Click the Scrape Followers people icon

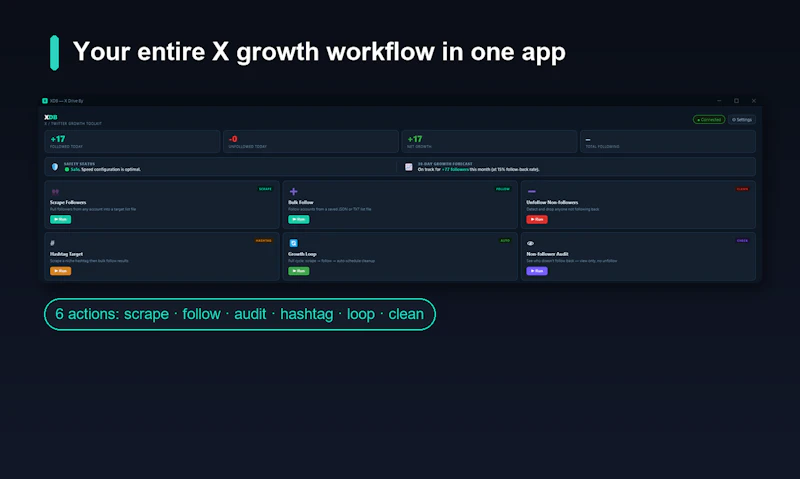click(x=55, y=192)
